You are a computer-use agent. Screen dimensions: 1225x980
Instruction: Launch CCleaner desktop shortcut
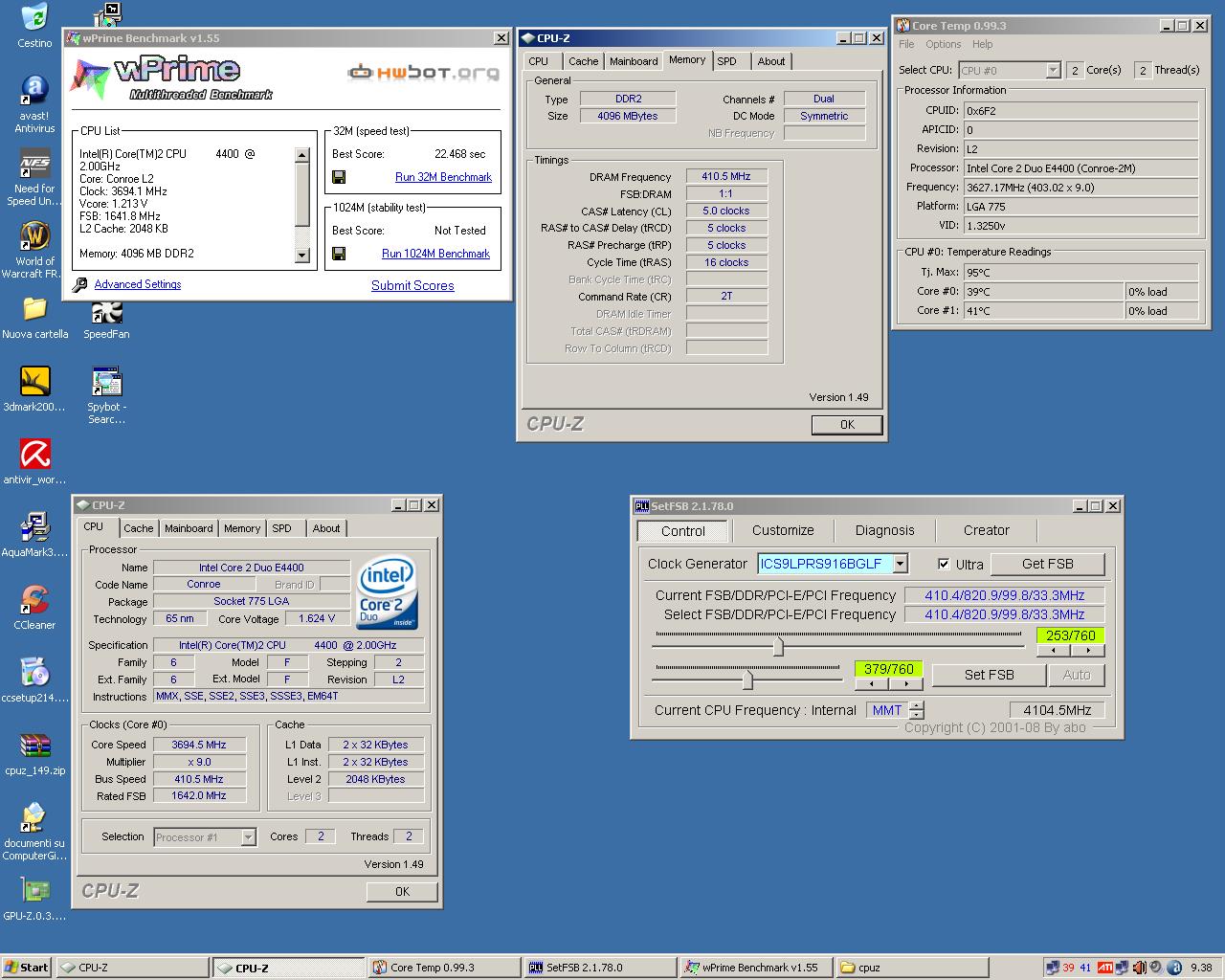(x=34, y=609)
